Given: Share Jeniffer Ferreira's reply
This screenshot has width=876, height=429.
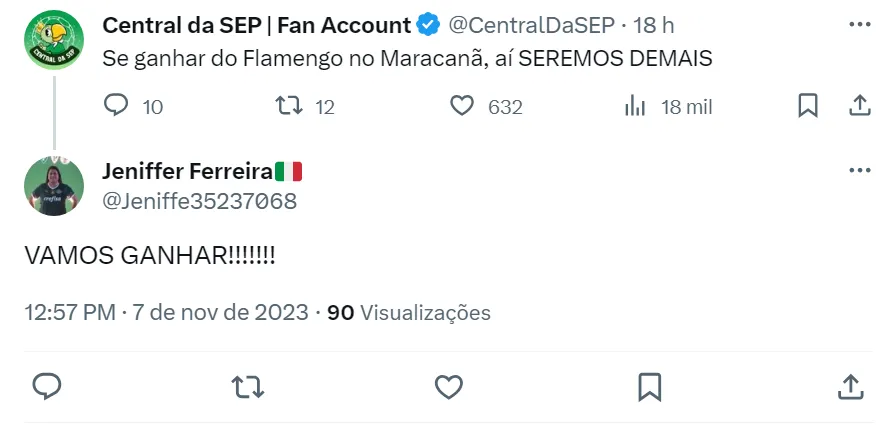Looking at the screenshot, I should [850, 386].
